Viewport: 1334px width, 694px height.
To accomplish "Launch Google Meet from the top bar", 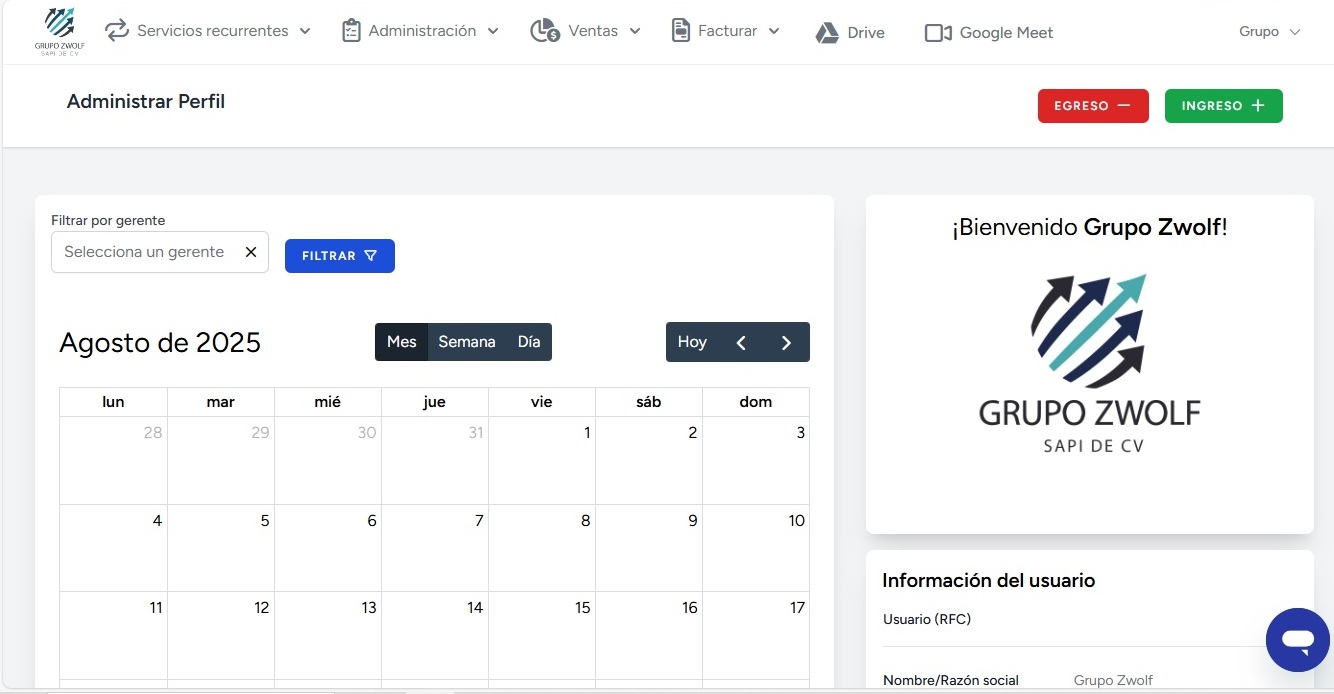I will coord(987,32).
